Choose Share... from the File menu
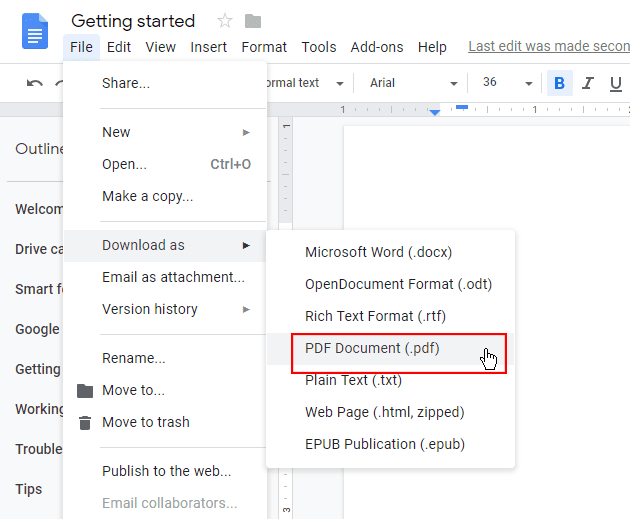630x519 pixels. point(164,83)
